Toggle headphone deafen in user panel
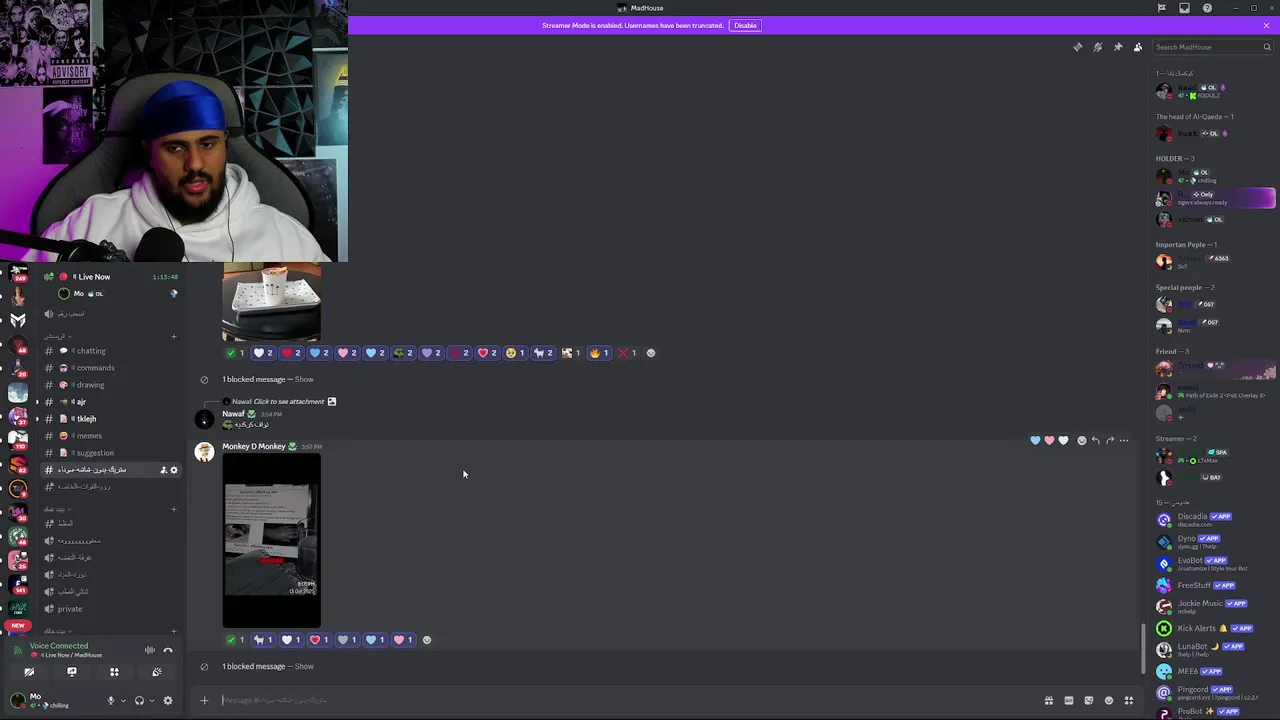This screenshot has width=1280, height=720. coord(139,701)
